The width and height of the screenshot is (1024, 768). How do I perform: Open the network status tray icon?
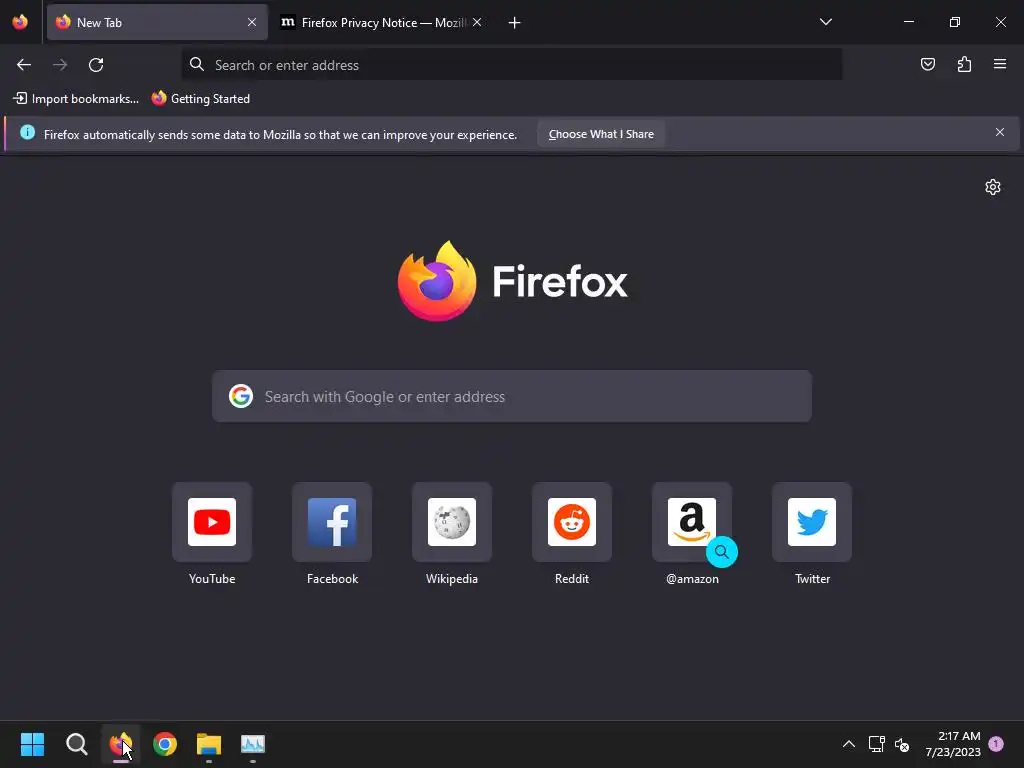point(876,744)
